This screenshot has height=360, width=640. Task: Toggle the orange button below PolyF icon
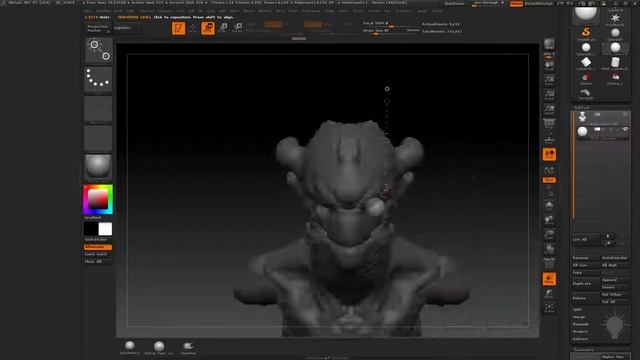[x=549, y=279]
